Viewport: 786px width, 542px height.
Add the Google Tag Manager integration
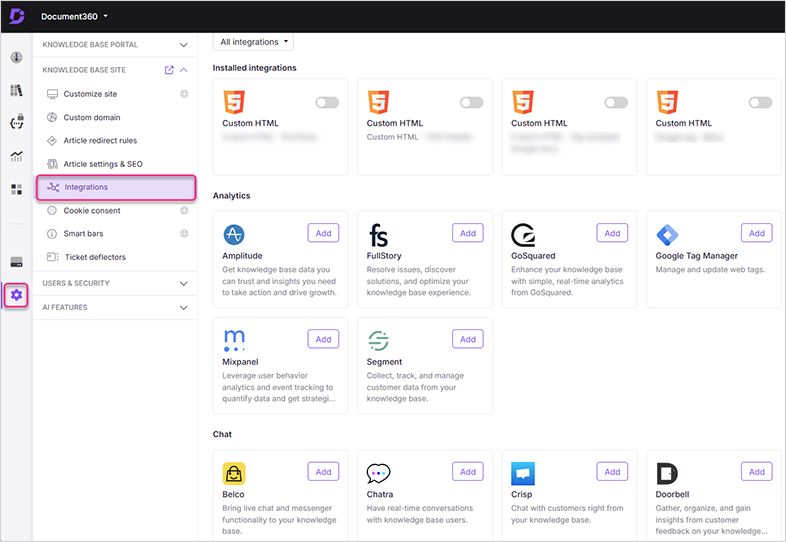tap(756, 233)
